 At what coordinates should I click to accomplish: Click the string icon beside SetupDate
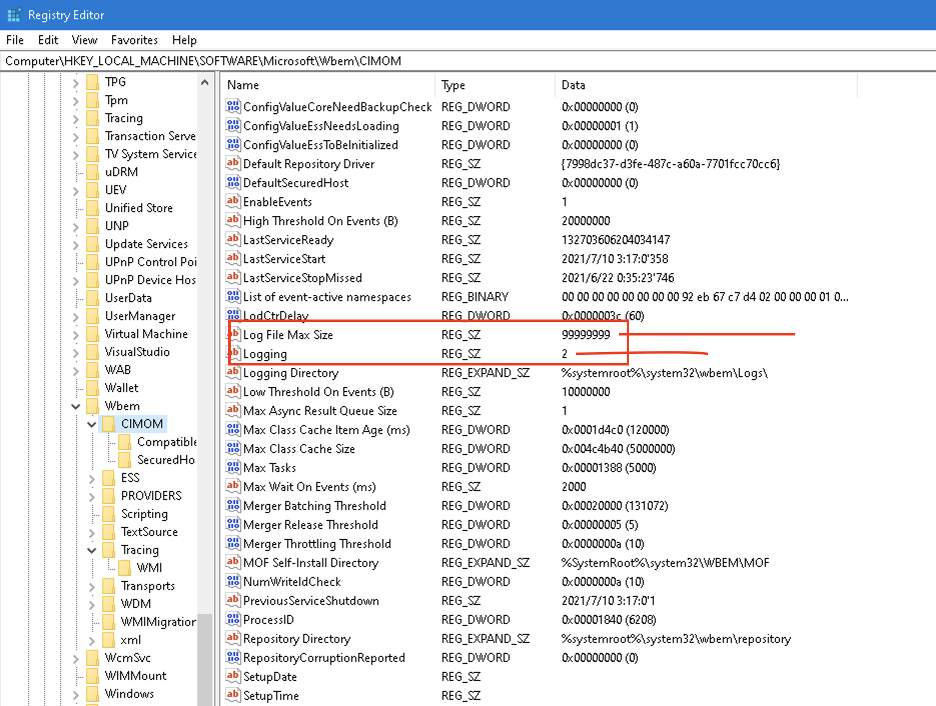pyautogui.click(x=233, y=676)
